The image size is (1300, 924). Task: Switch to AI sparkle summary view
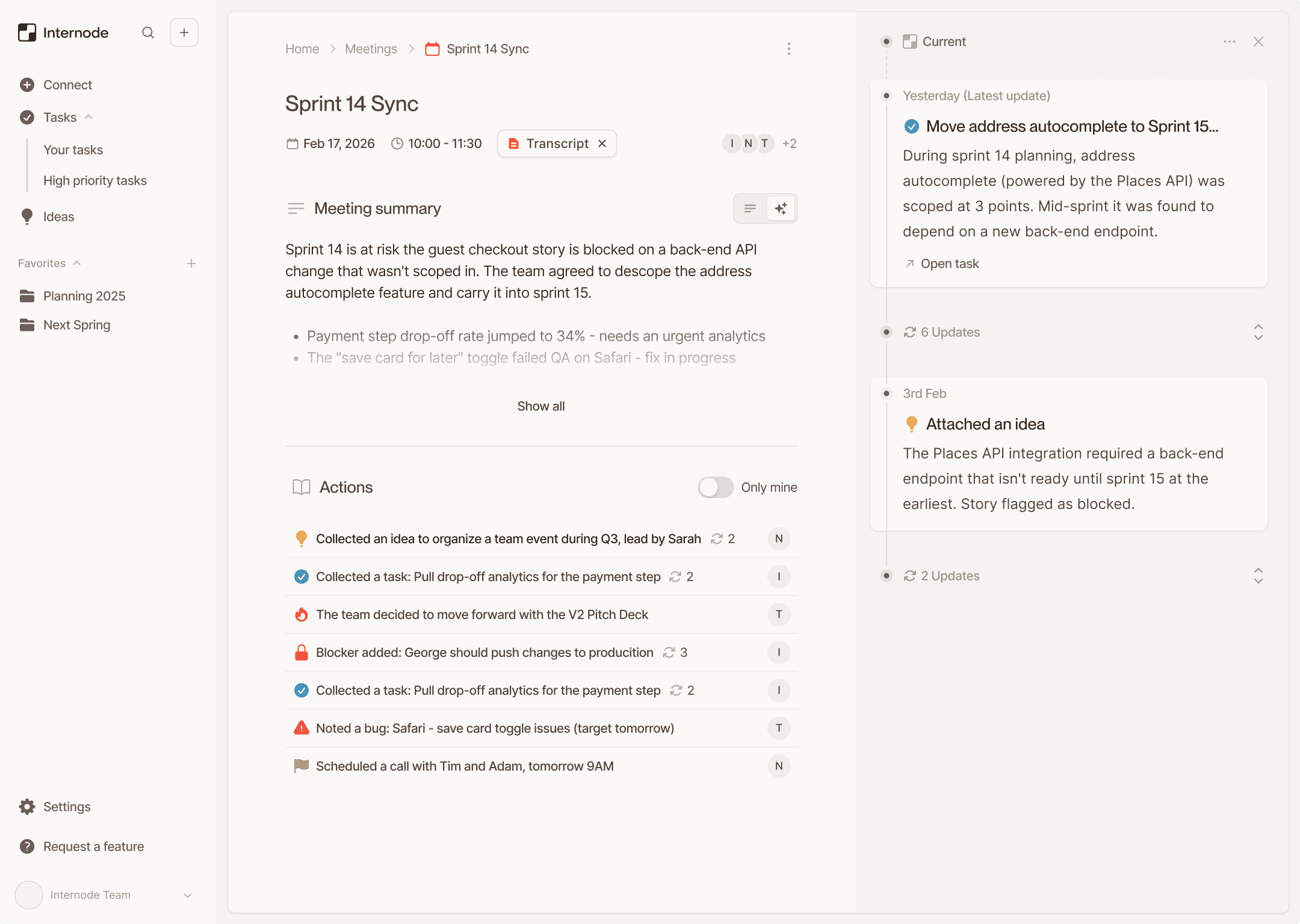(x=781, y=209)
